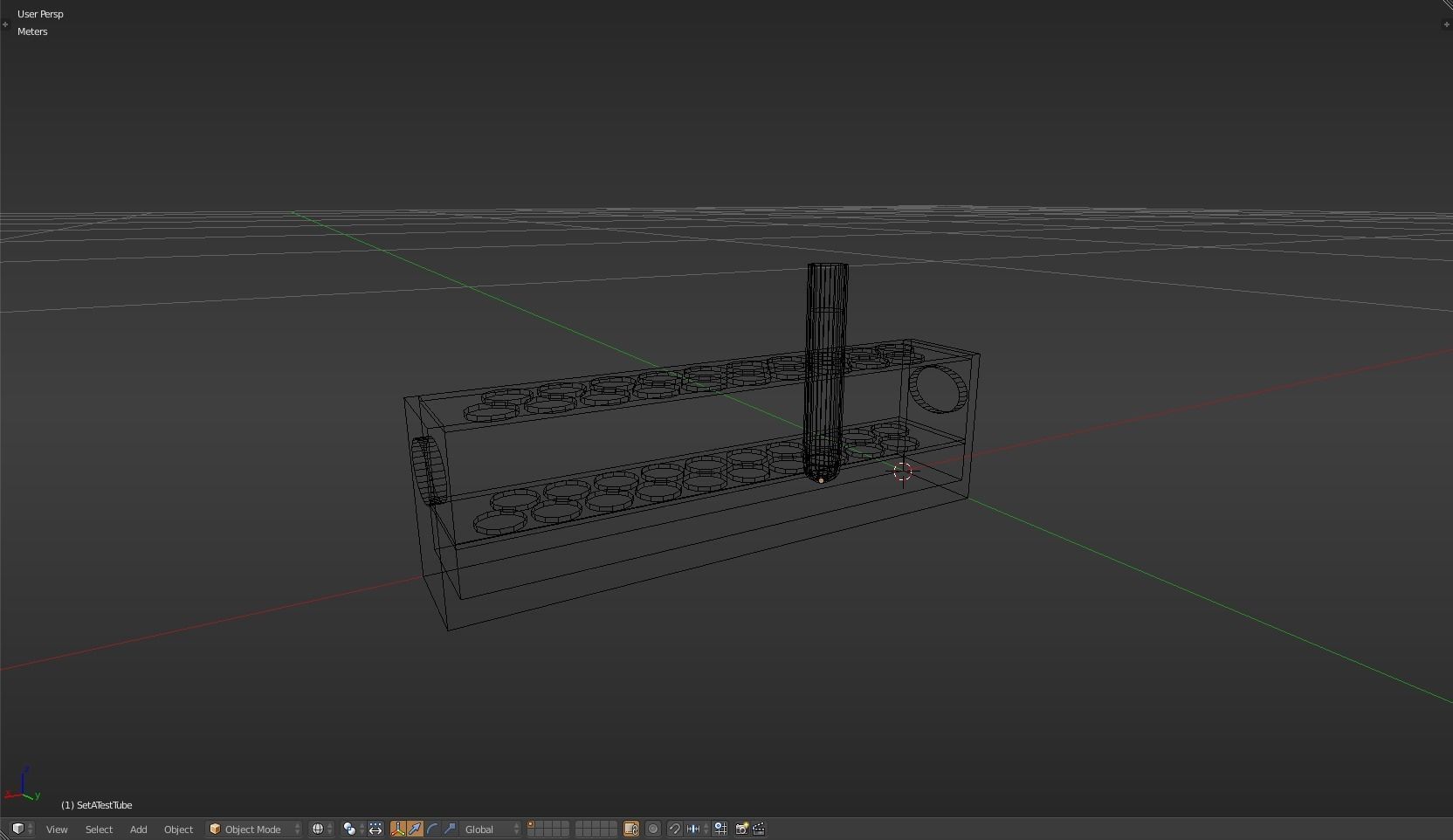Click the '(1) SetATestTube' object name text

(97, 805)
